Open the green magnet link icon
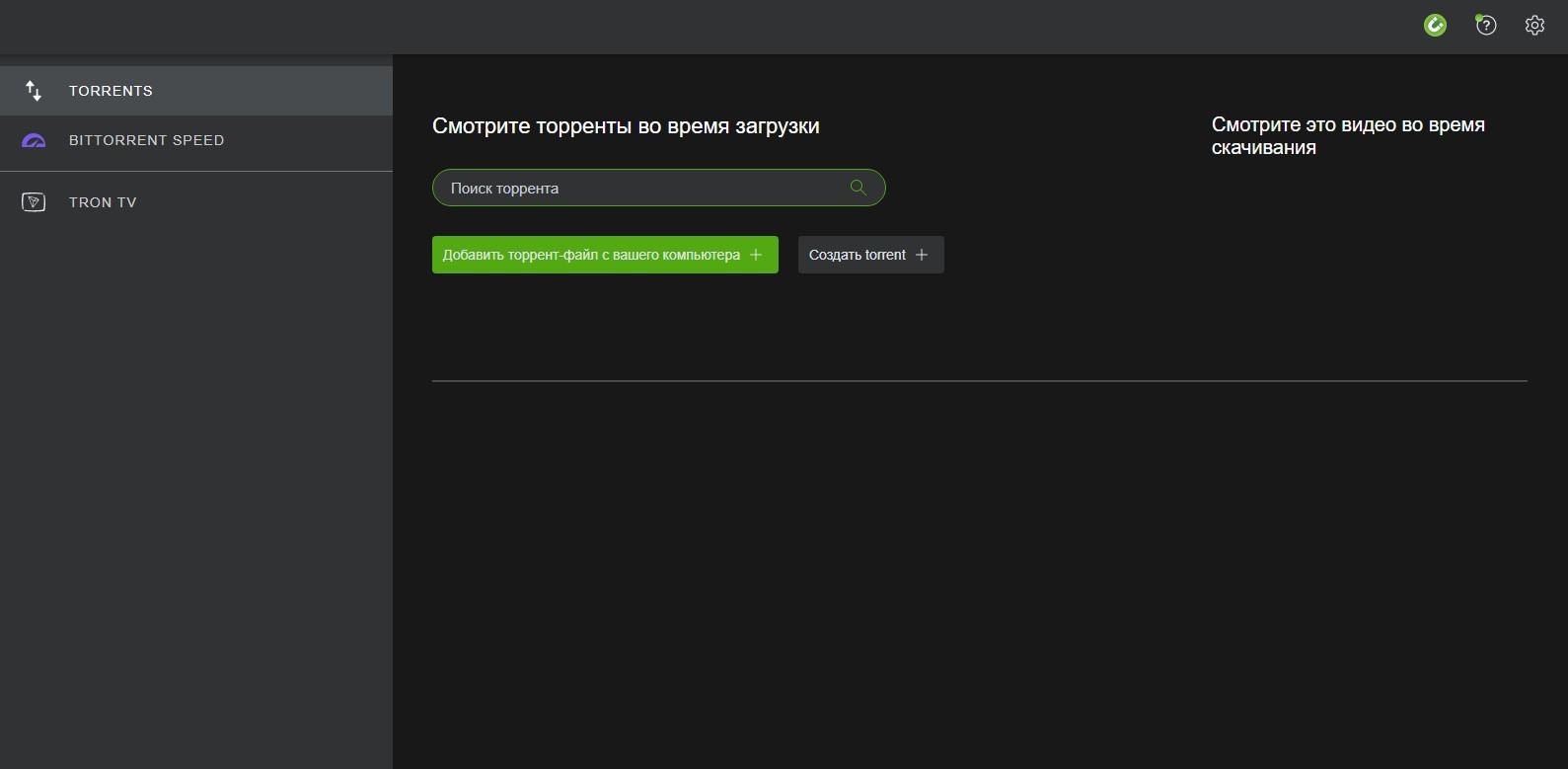Image resolution: width=1568 pixels, height=769 pixels. pyautogui.click(x=1435, y=26)
